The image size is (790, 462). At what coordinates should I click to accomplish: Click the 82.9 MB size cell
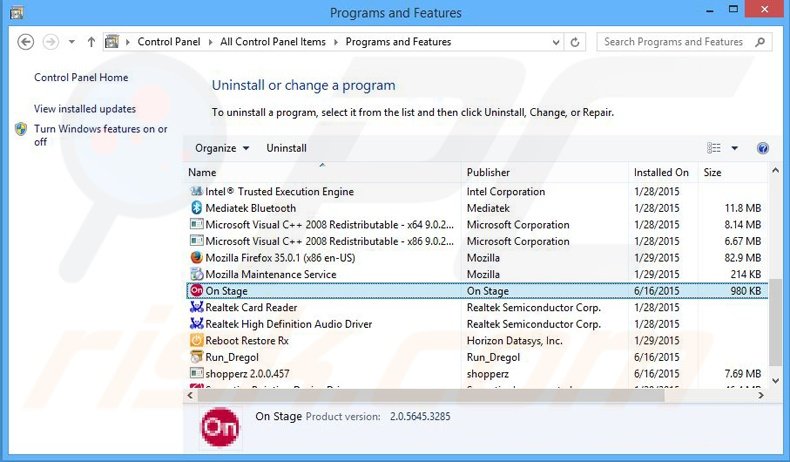[x=743, y=258]
